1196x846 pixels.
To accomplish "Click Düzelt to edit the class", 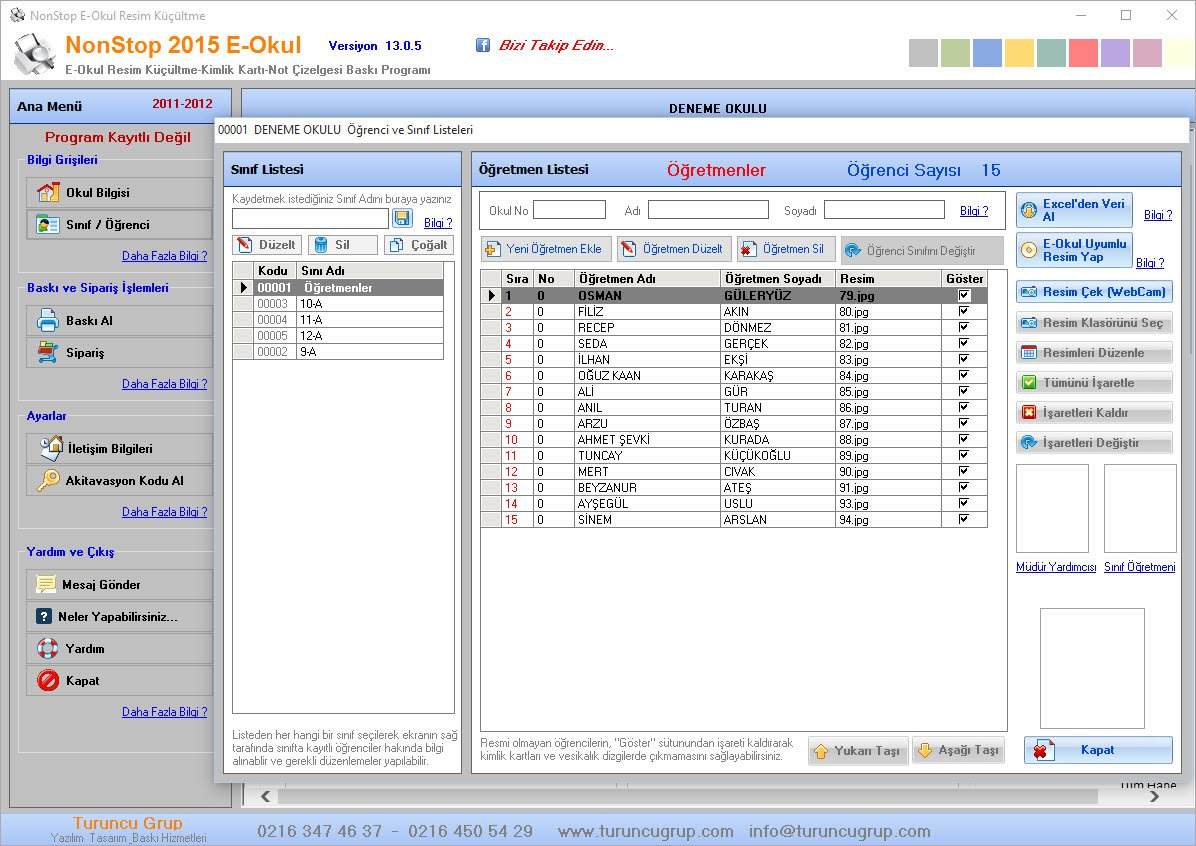I will click(267, 245).
